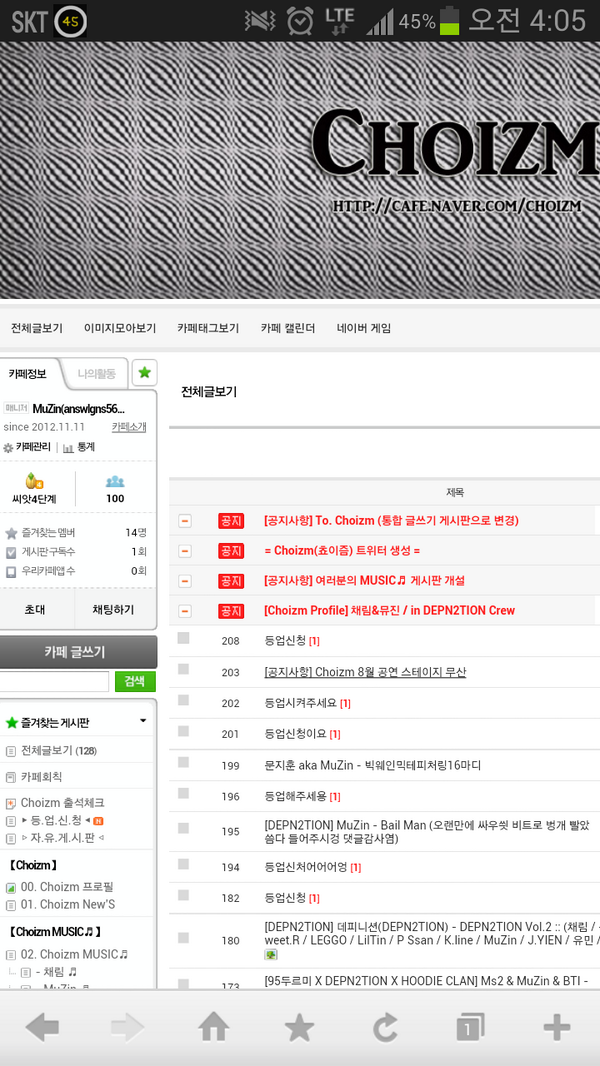The height and width of the screenshot is (1066, 600).
Task: Open post Choizm 8월 공연 스테이지 무산
Action: [365, 672]
